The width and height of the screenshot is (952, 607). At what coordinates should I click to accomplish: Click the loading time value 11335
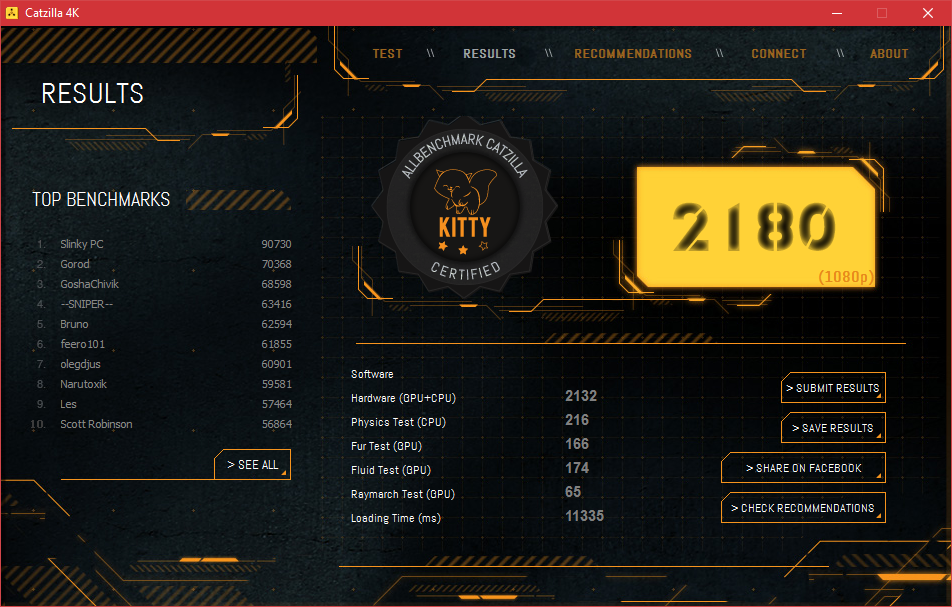584,516
